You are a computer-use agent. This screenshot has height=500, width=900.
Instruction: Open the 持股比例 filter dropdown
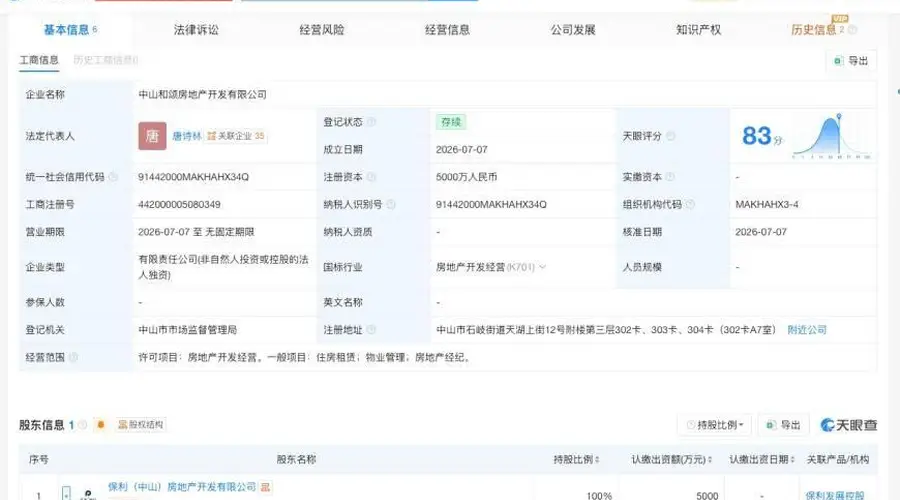[x=715, y=425]
